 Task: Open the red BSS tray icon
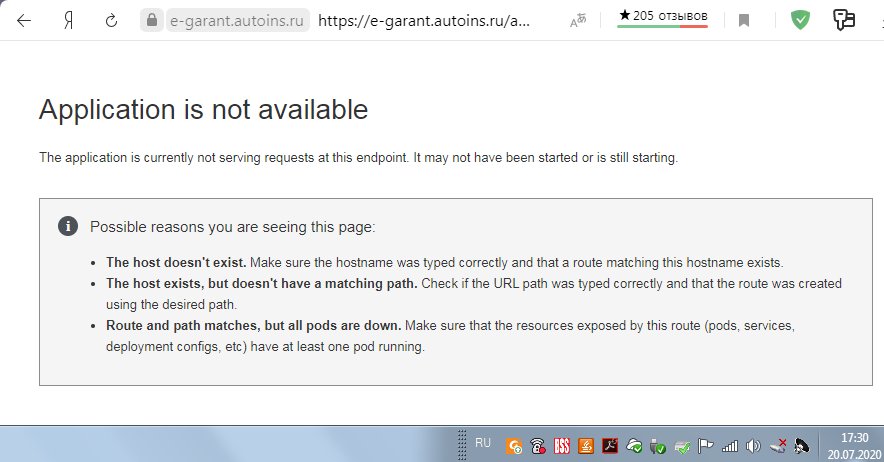pyautogui.click(x=562, y=446)
